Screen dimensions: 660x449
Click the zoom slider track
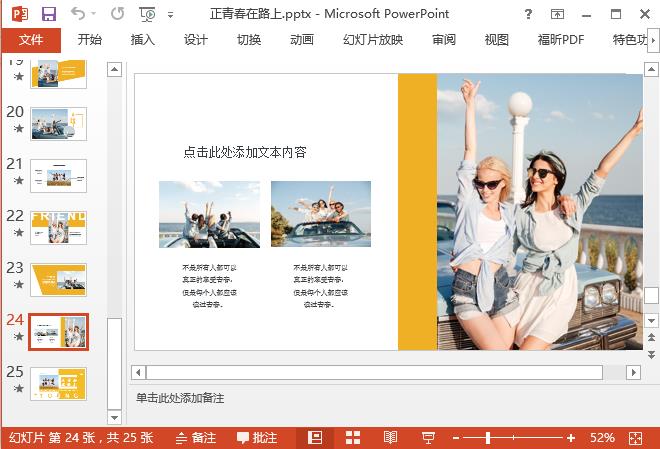(530, 438)
